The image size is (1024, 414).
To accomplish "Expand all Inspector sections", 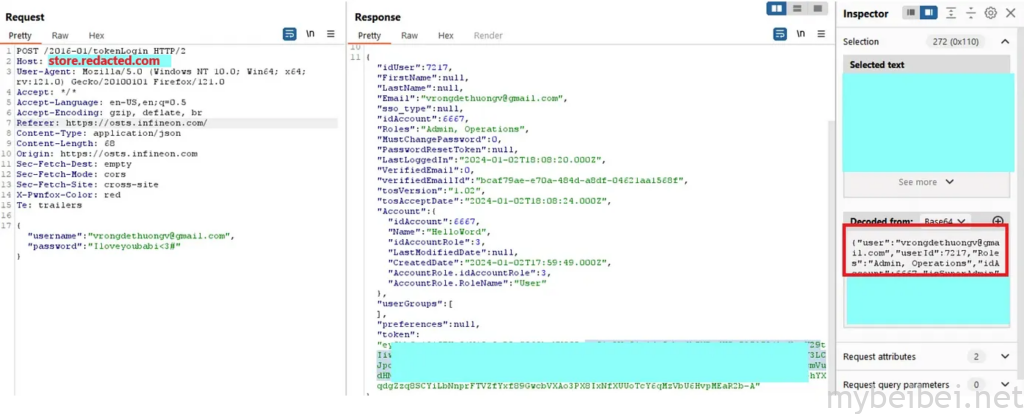I will click(950, 13).
